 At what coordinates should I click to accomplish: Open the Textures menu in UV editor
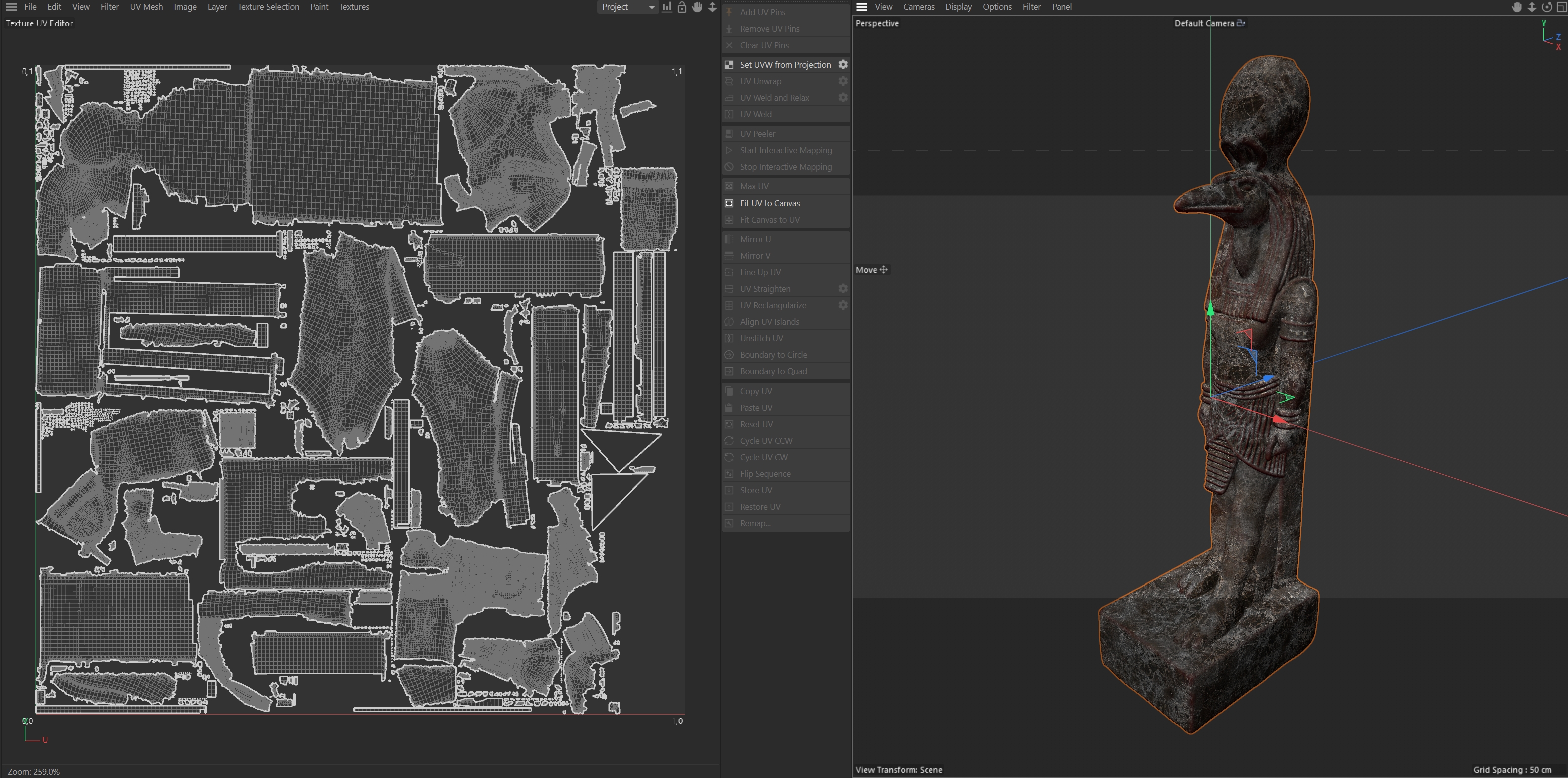(354, 7)
